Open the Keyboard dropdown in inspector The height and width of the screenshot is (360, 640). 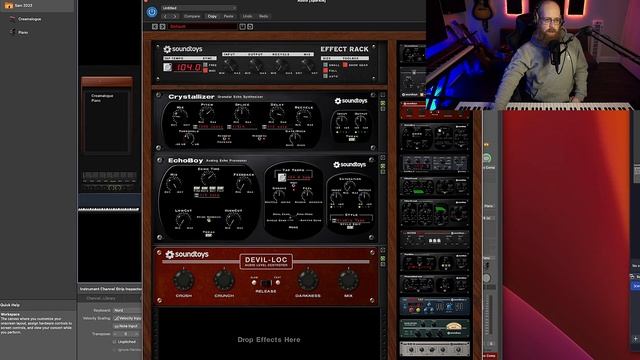(x=127, y=310)
